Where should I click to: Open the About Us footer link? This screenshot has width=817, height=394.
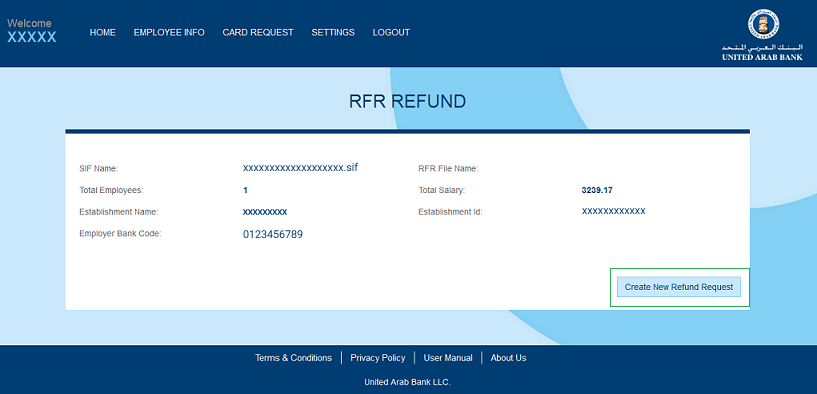(x=509, y=358)
